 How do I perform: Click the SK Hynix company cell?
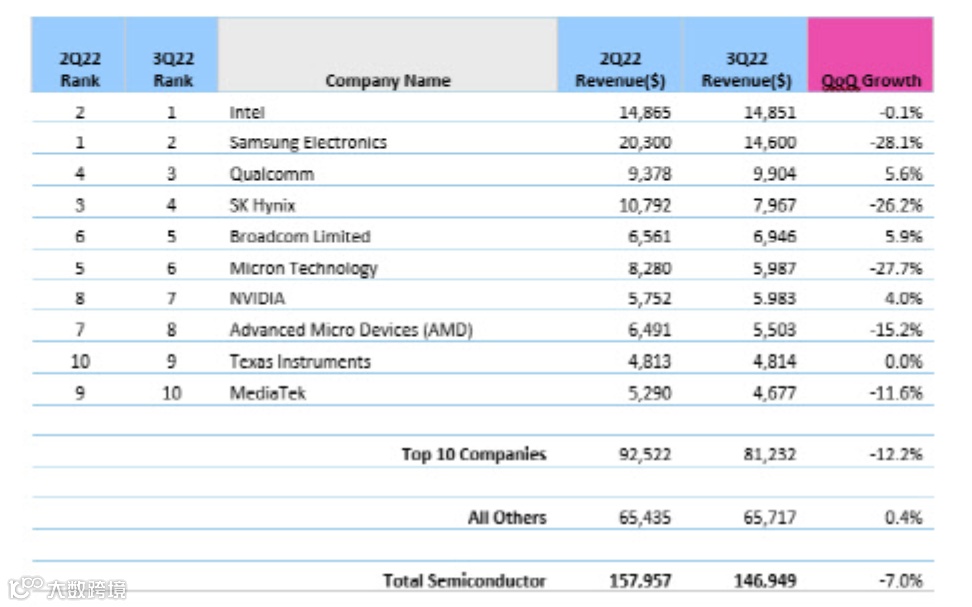point(262,205)
